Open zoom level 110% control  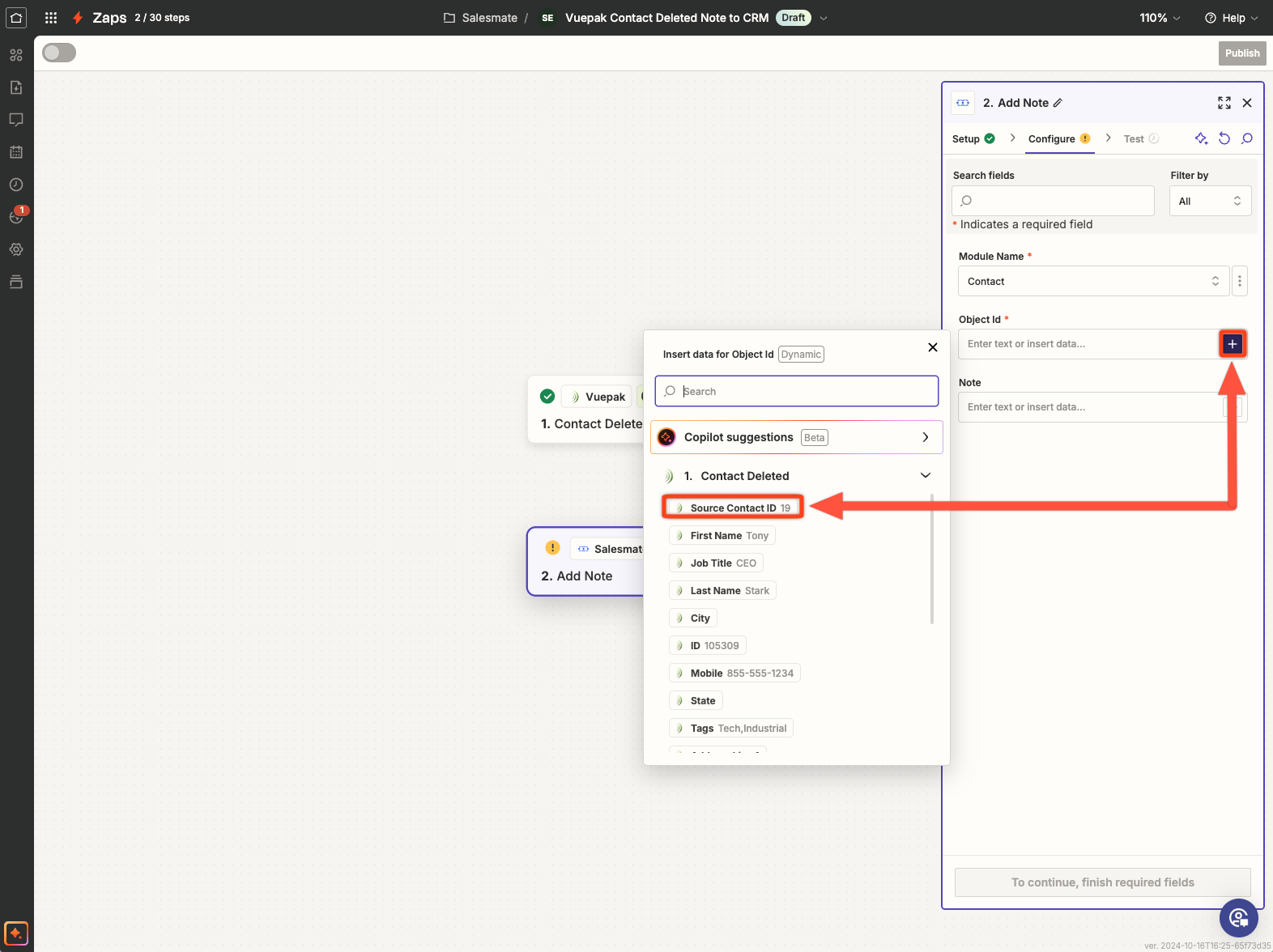(x=1160, y=18)
